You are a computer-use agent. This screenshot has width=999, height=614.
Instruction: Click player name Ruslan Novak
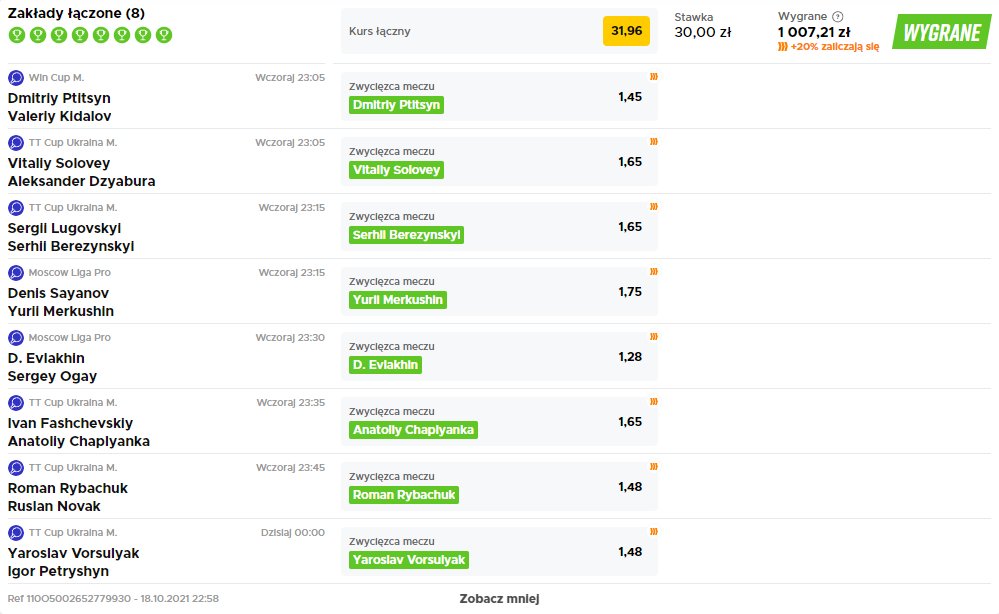tap(54, 506)
